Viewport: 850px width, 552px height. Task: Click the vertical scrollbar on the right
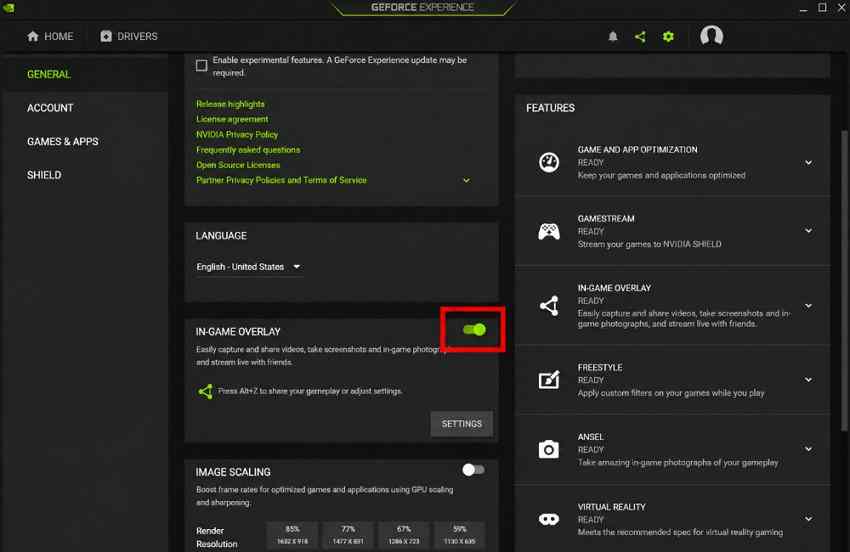click(843, 280)
